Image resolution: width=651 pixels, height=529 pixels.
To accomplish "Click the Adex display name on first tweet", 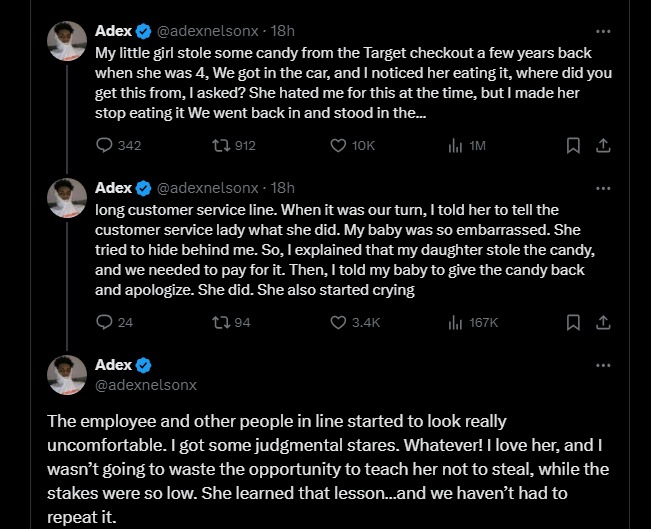I will click(113, 31).
